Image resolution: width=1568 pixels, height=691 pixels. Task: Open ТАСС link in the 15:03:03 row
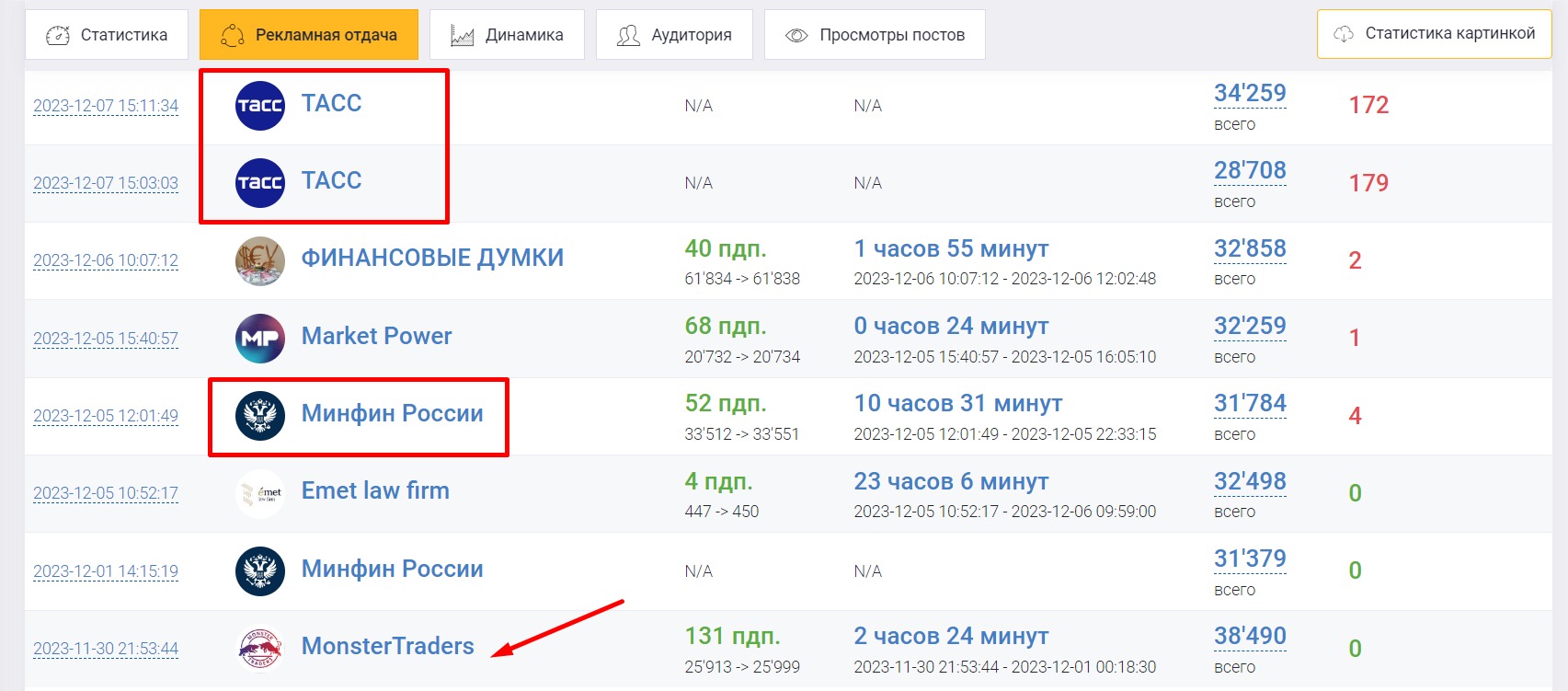(x=332, y=180)
